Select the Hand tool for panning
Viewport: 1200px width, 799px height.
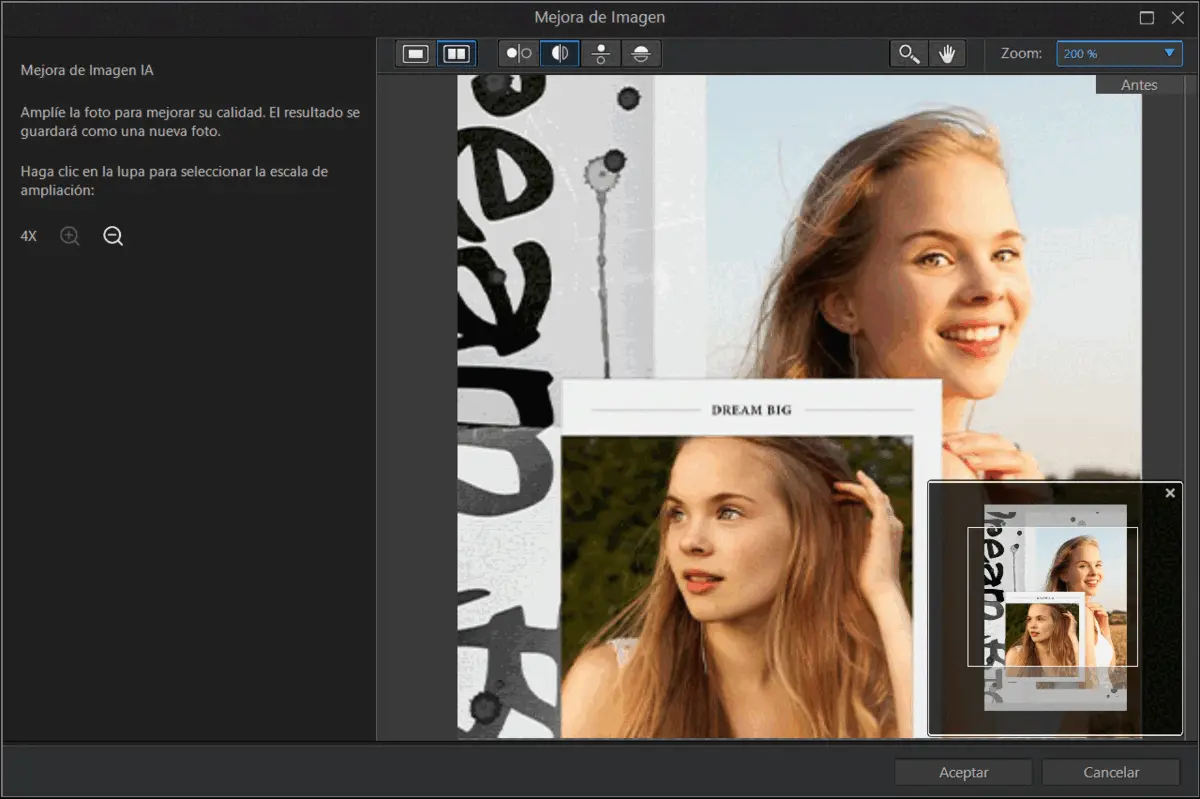point(946,53)
